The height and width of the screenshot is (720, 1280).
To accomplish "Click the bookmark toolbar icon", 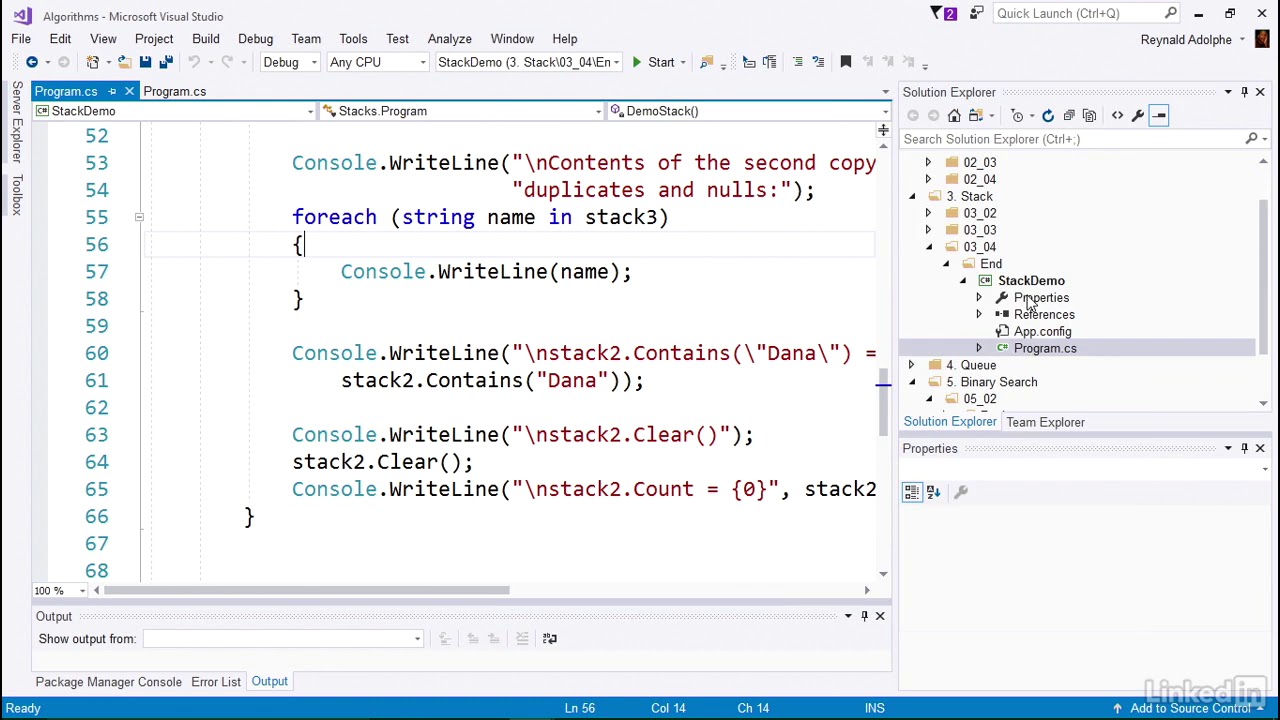I will 845,62.
